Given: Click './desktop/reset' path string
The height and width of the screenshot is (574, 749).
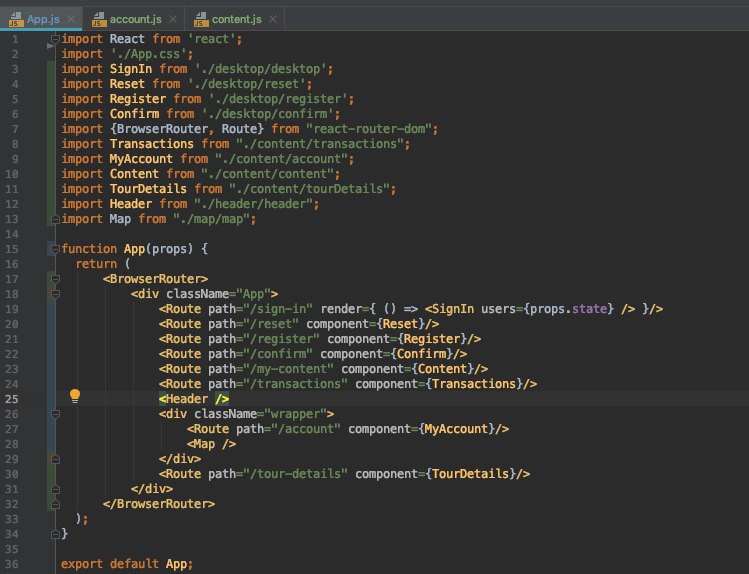Looking at the screenshot, I should (246, 84).
